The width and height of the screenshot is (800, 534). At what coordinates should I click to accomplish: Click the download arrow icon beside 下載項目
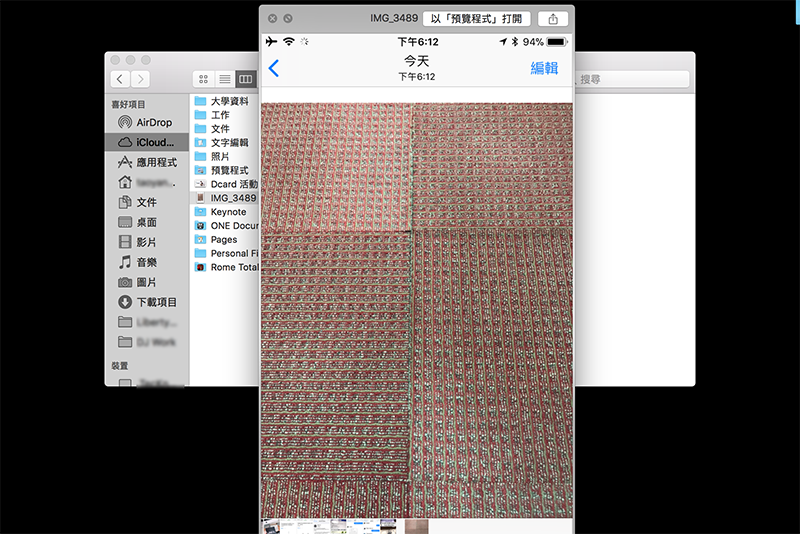[x=125, y=302]
